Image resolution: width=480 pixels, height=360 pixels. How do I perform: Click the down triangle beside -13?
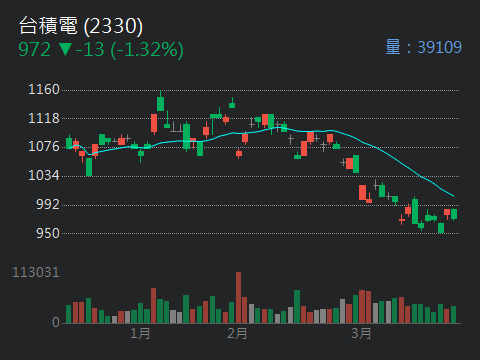(x=65, y=50)
